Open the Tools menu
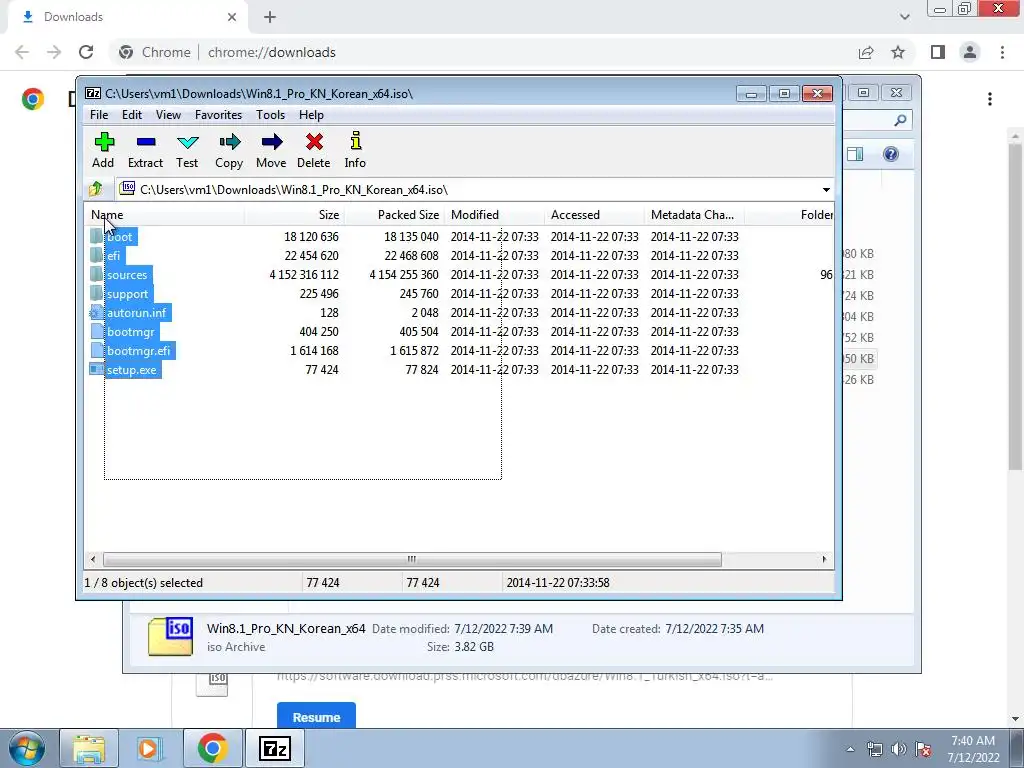 click(x=270, y=115)
